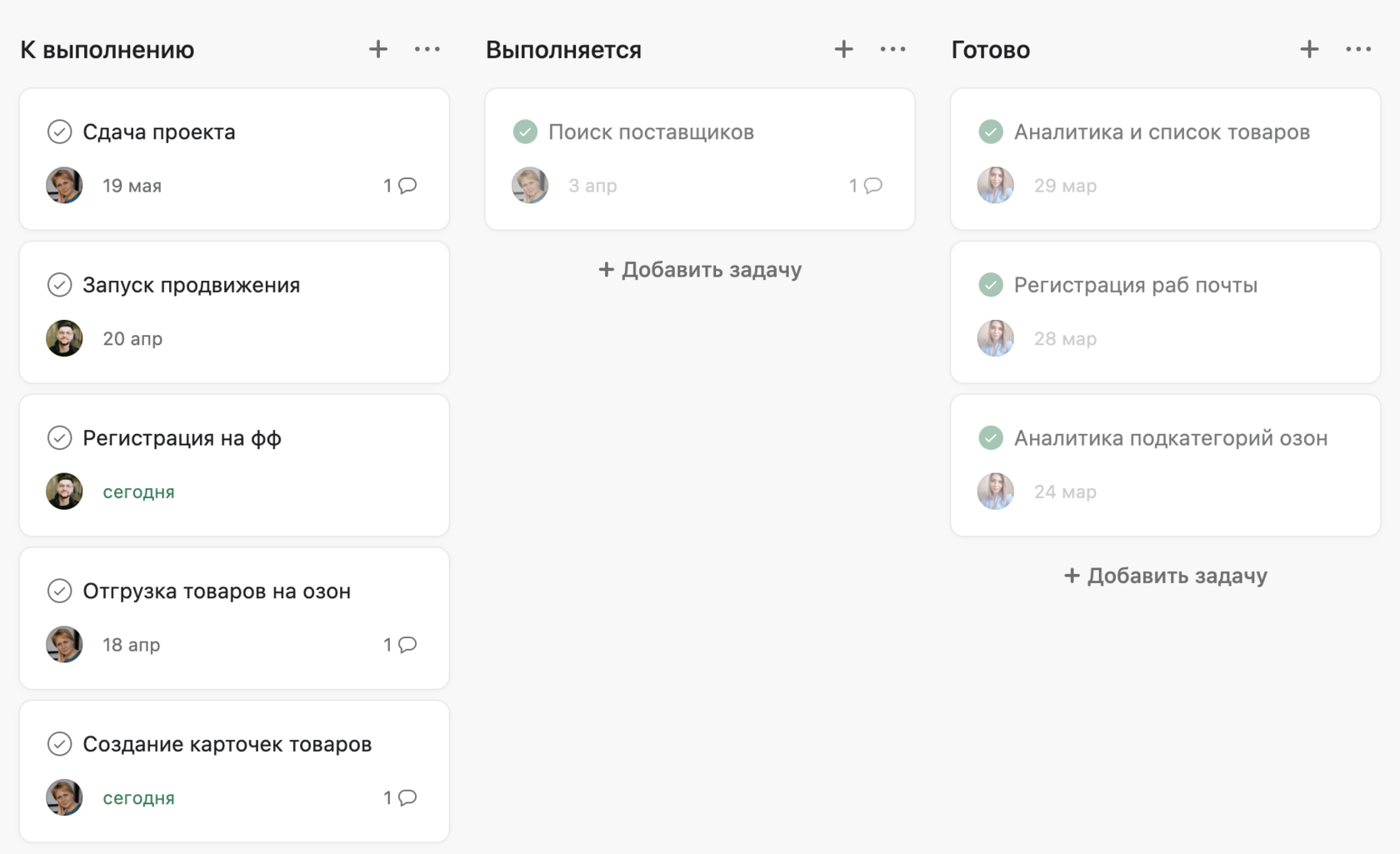1400x854 pixels.
Task: Click the 19 мая due date
Action: pos(132,186)
